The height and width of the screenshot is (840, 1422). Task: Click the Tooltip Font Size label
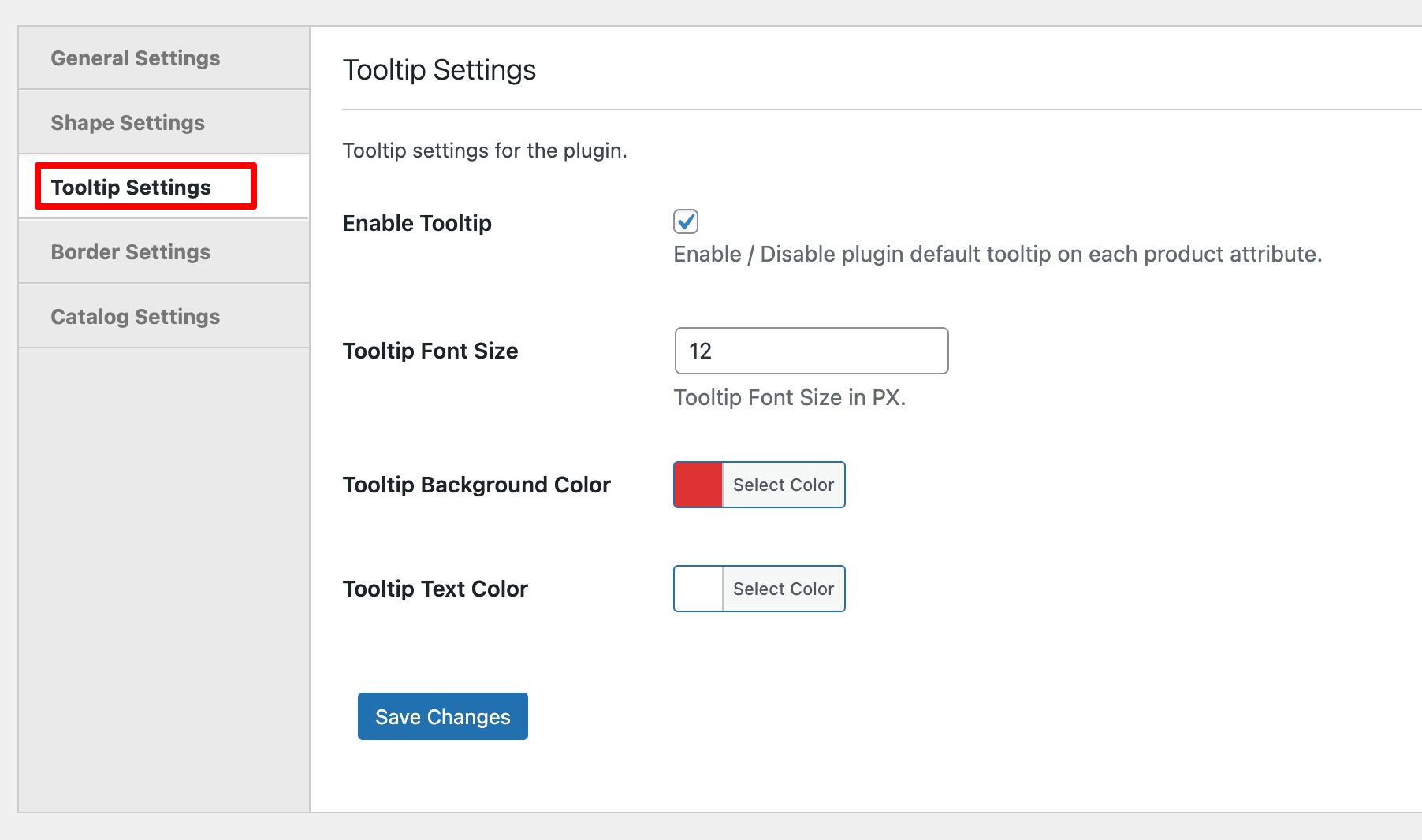coord(430,351)
